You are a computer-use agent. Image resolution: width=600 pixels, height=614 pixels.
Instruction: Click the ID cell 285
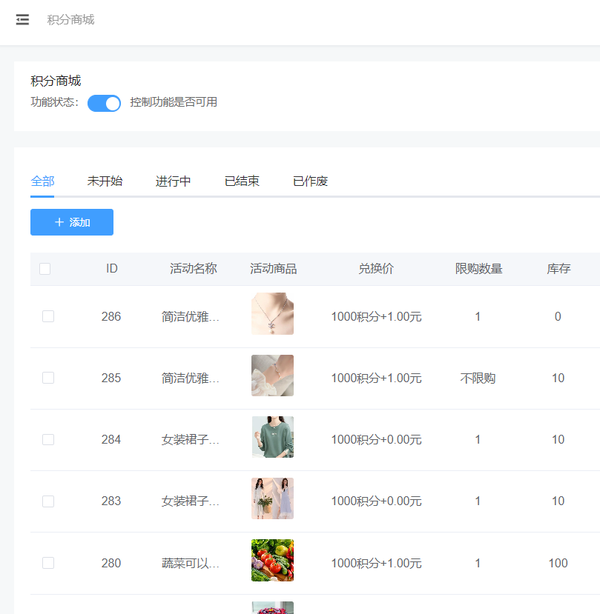[111, 378]
